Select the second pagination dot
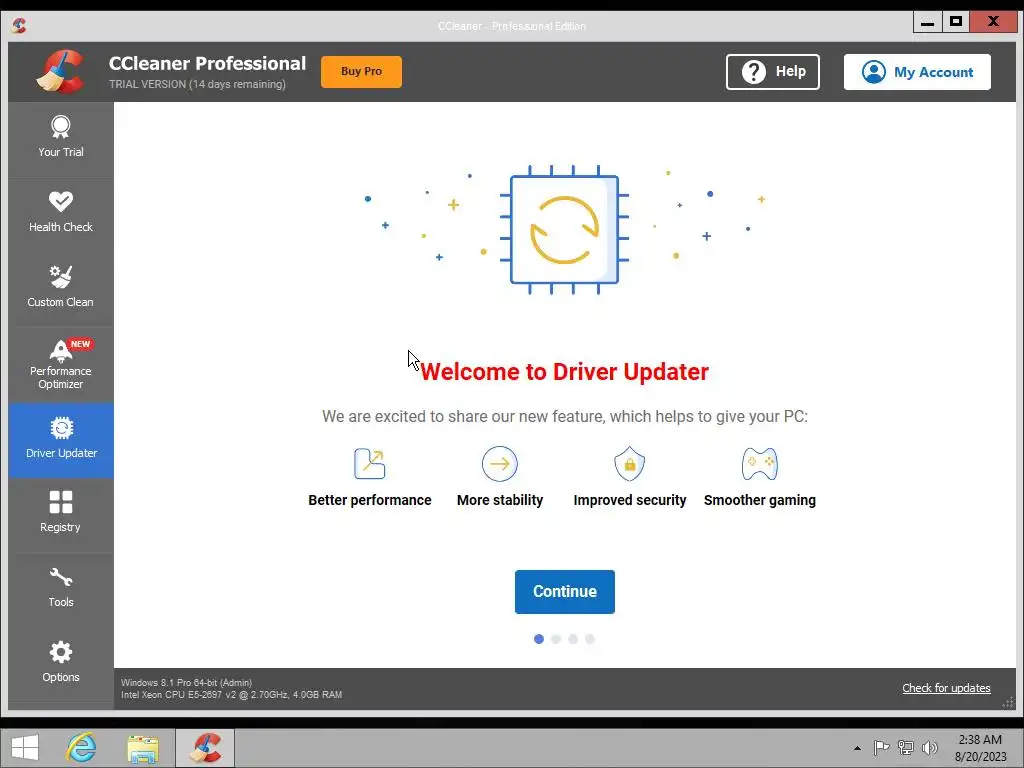1024x768 pixels. tap(556, 639)
